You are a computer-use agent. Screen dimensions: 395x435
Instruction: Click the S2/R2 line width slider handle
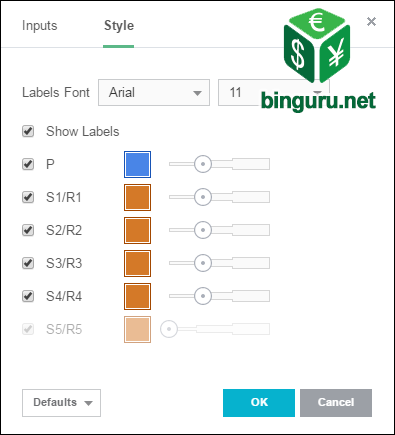pyautogui.click(x=203, y=230)
